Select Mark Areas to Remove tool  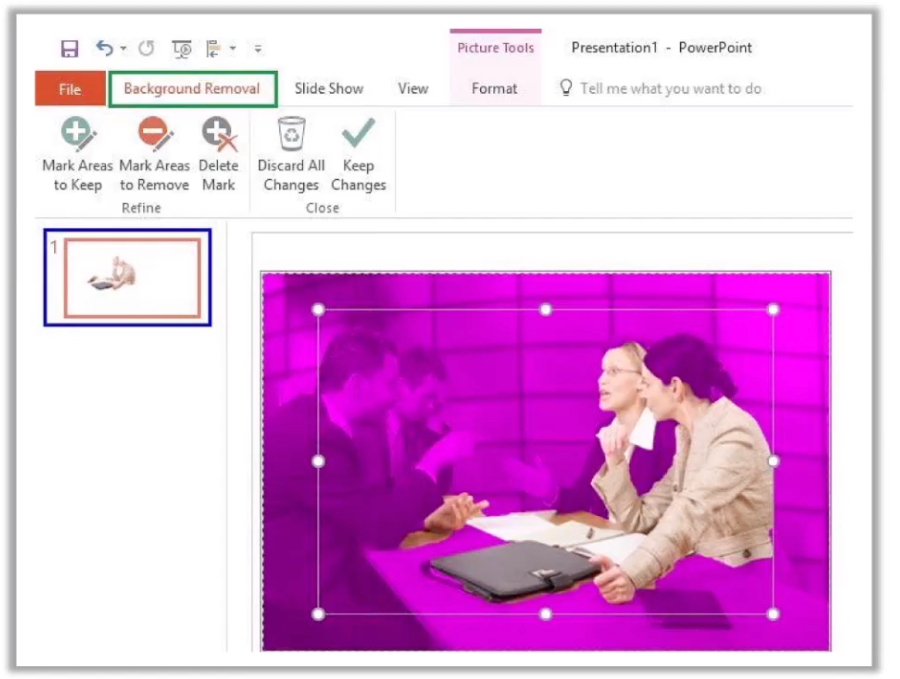154,154
